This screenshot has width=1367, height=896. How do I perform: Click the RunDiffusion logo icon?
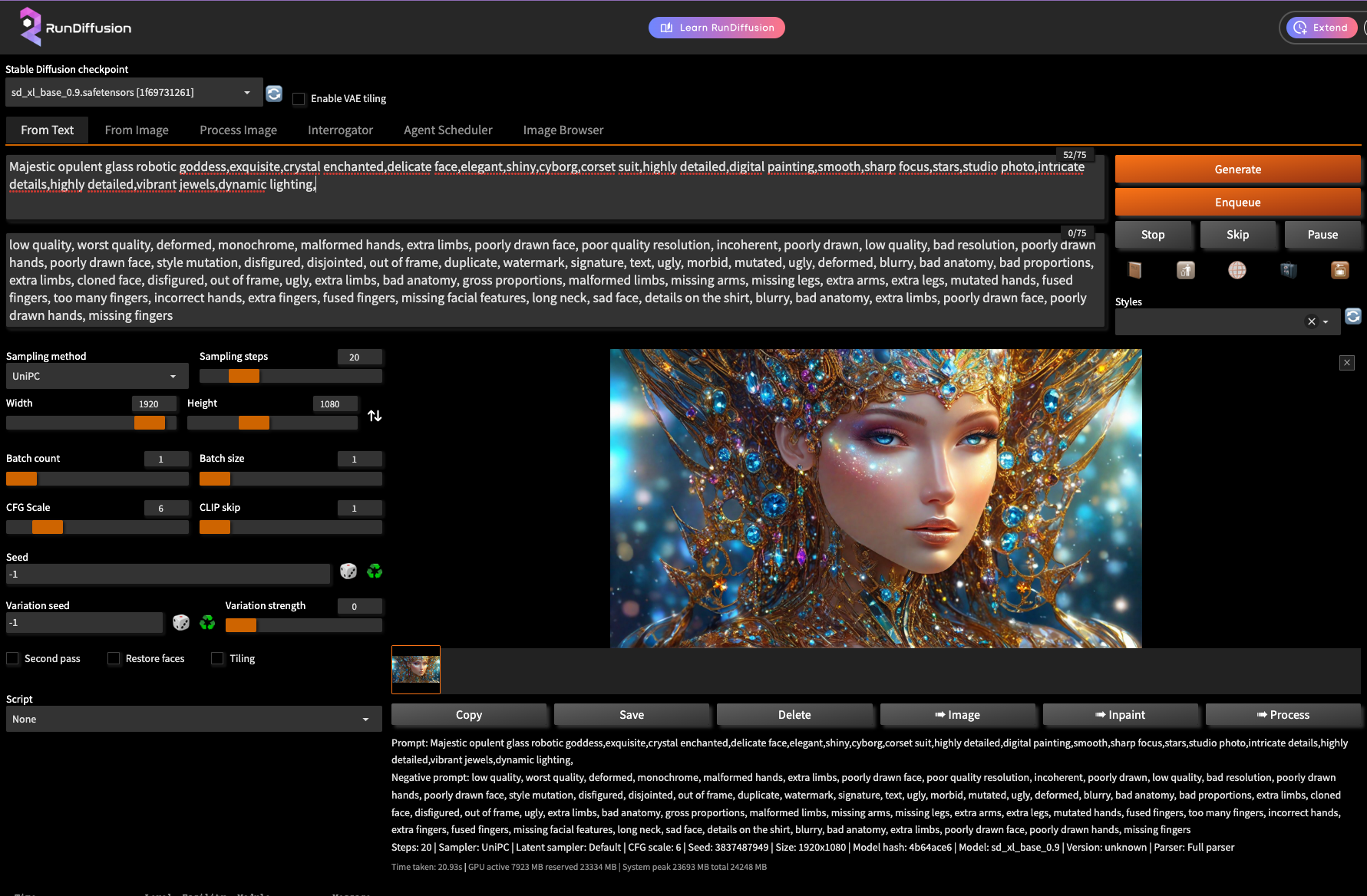click(29, 26)
